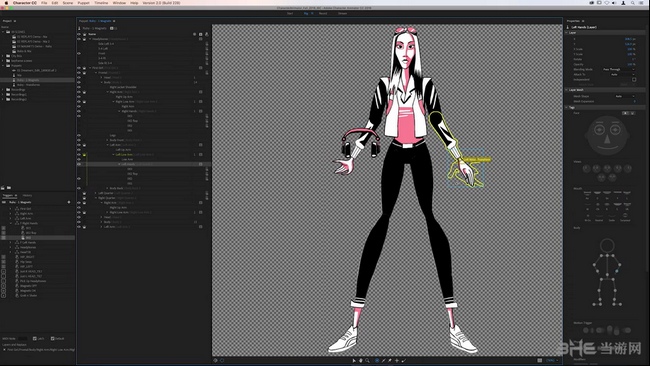Select the Zoom magnifier tool in the bottom toolbar

(x=367, y=361)
